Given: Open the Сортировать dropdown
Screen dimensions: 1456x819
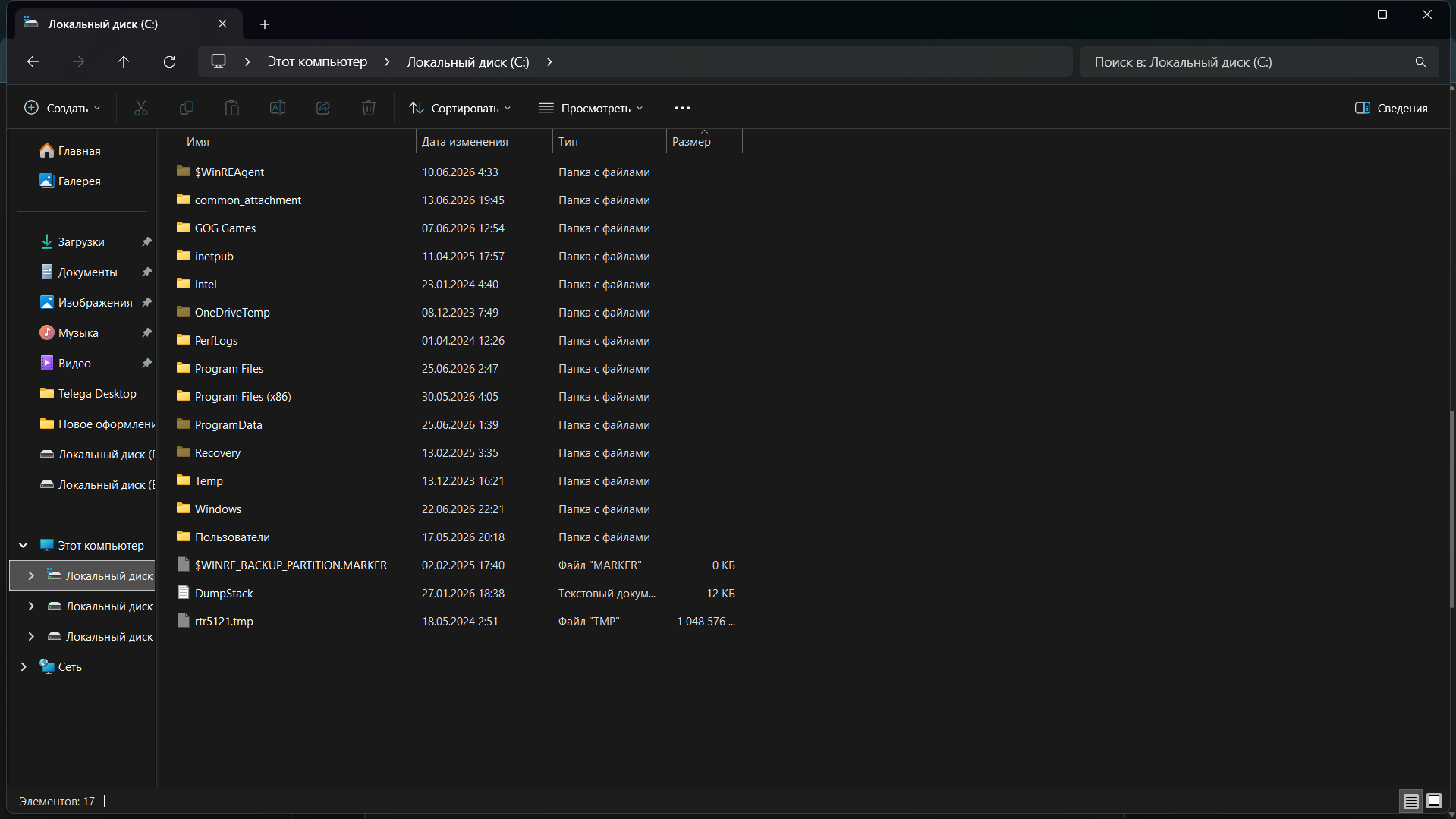Looking at the screenshot, I should pos(460,108).
